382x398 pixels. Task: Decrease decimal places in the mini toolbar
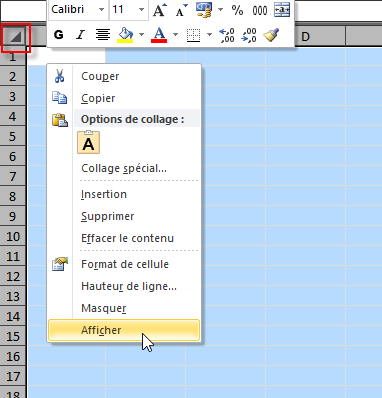click(249, 35)
